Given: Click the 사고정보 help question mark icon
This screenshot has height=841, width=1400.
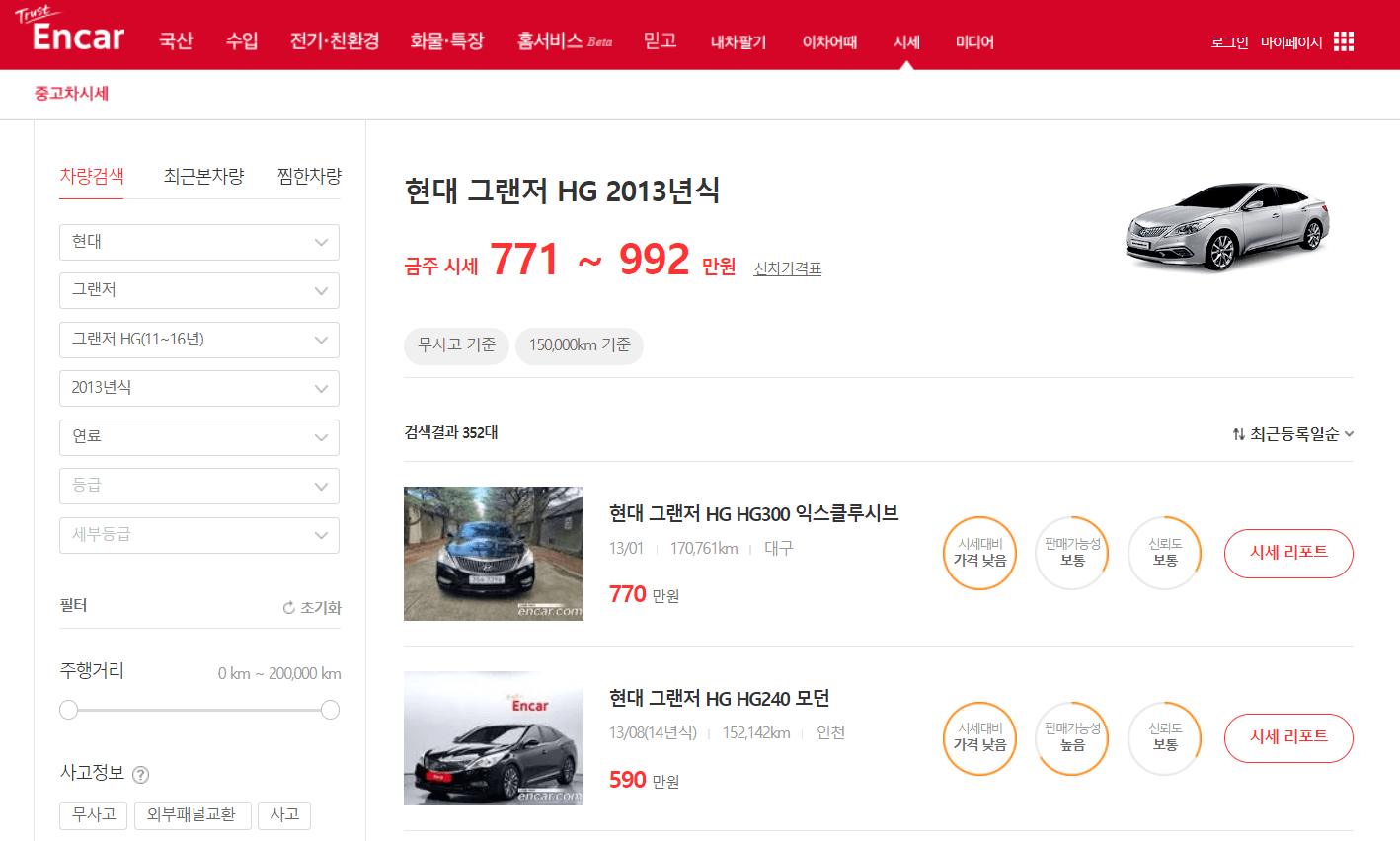Looking at the screenshot, I should pos(140,775).
